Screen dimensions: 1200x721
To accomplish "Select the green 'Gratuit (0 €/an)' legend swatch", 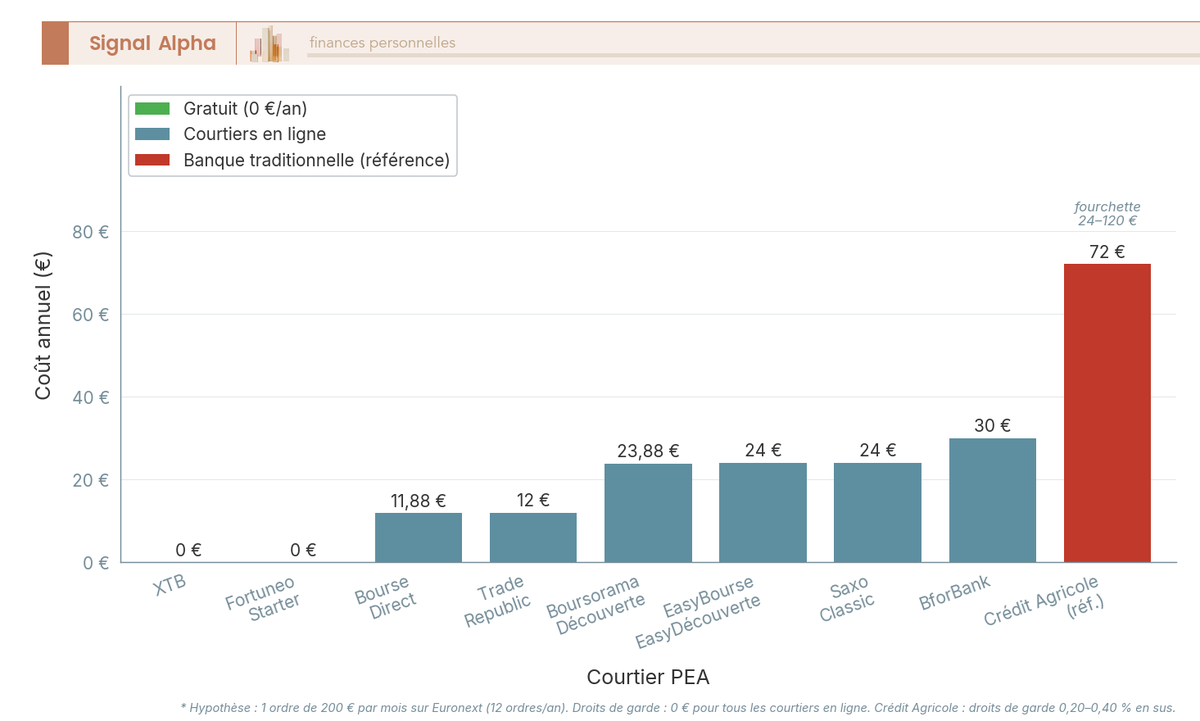I will [x=151, y=108].
